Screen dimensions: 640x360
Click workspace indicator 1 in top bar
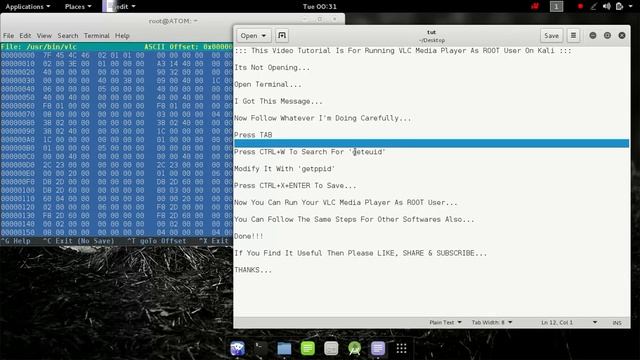point(556,7)
